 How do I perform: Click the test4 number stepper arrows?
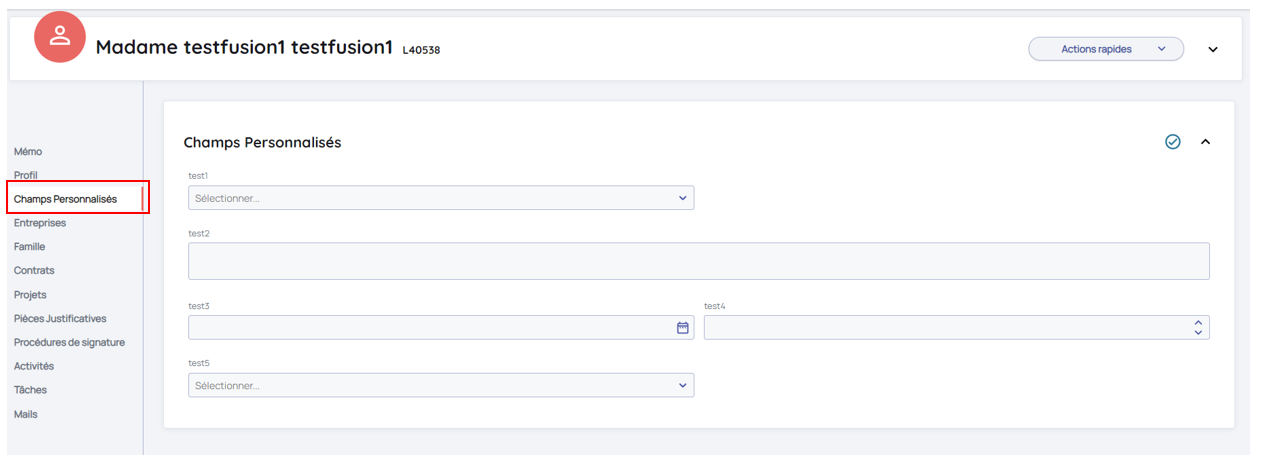click(1198, 327)
